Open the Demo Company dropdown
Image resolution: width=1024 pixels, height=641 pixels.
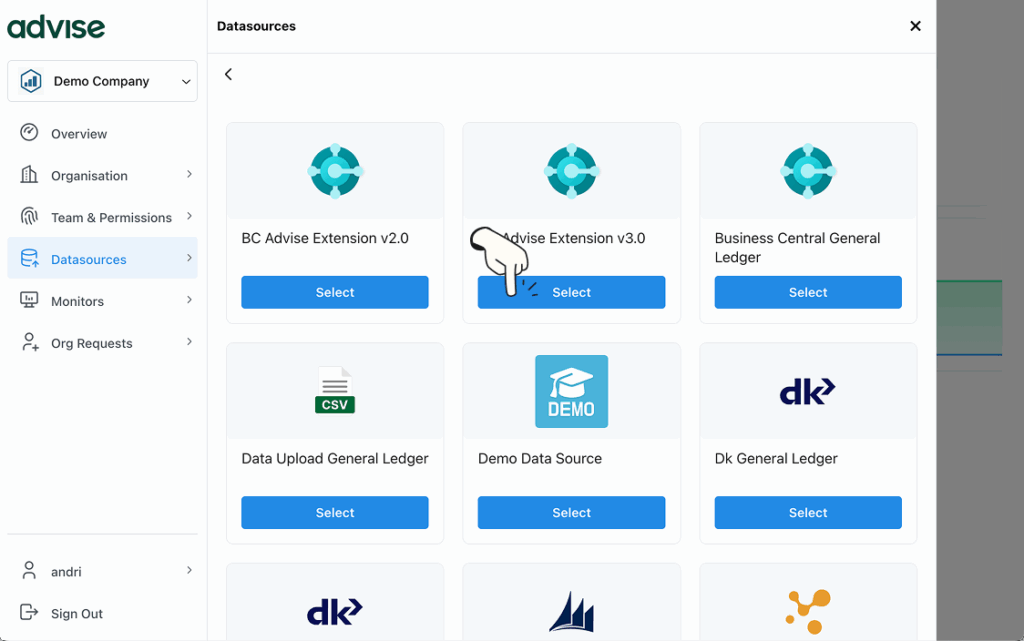pos(102,81)
